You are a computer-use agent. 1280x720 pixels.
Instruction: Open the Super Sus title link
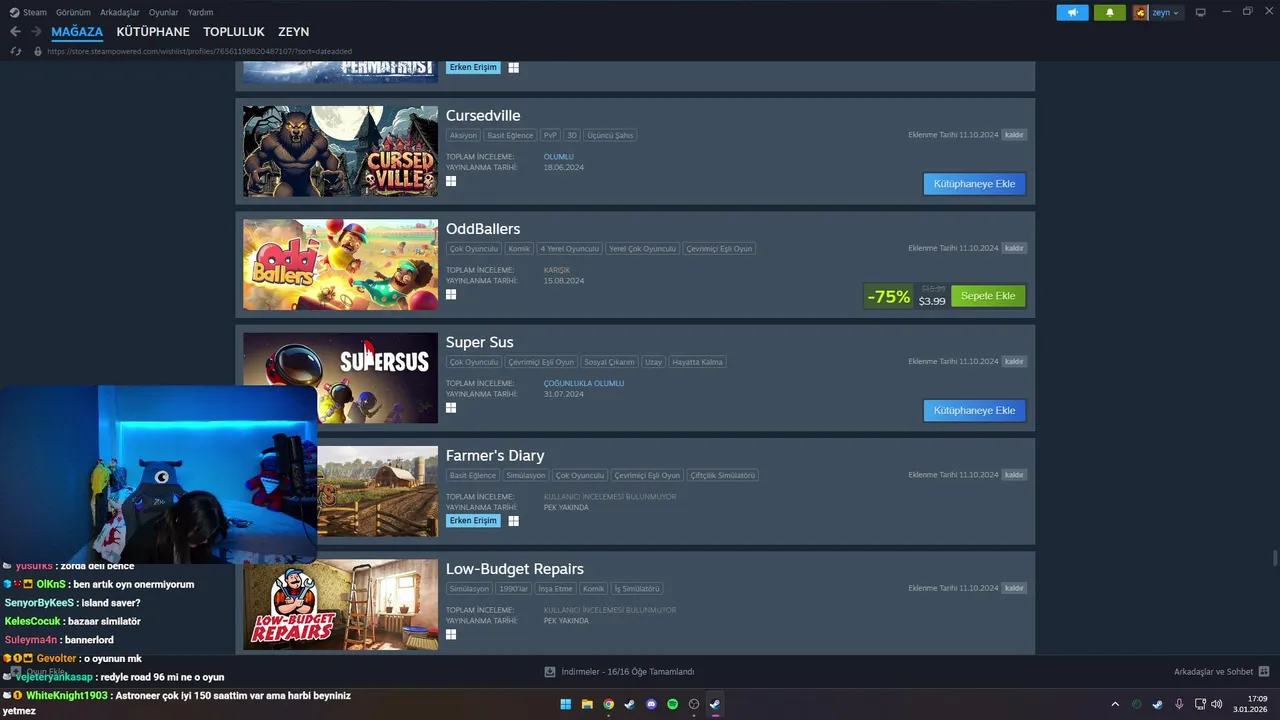[480, 342]
